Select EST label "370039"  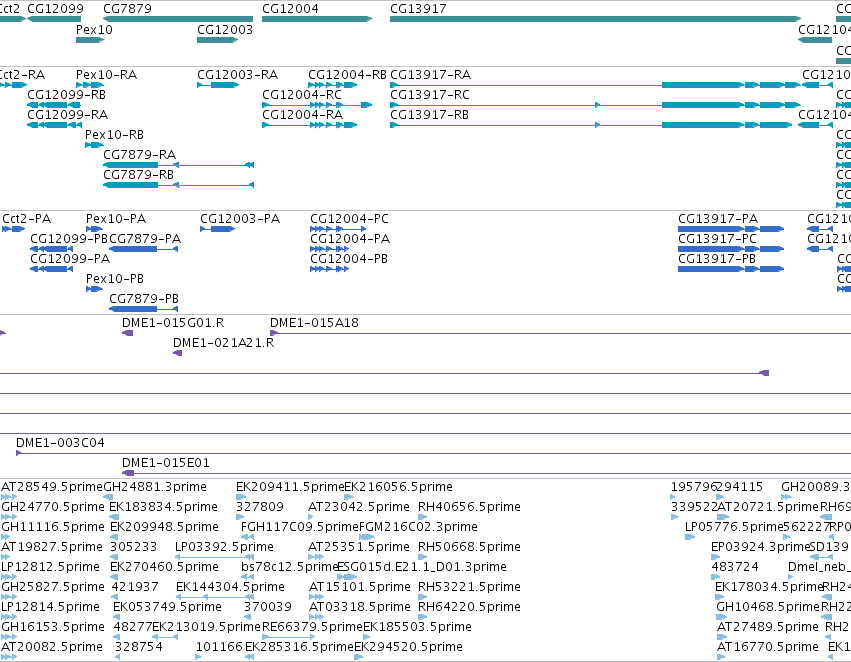click(x=268, y=607)
